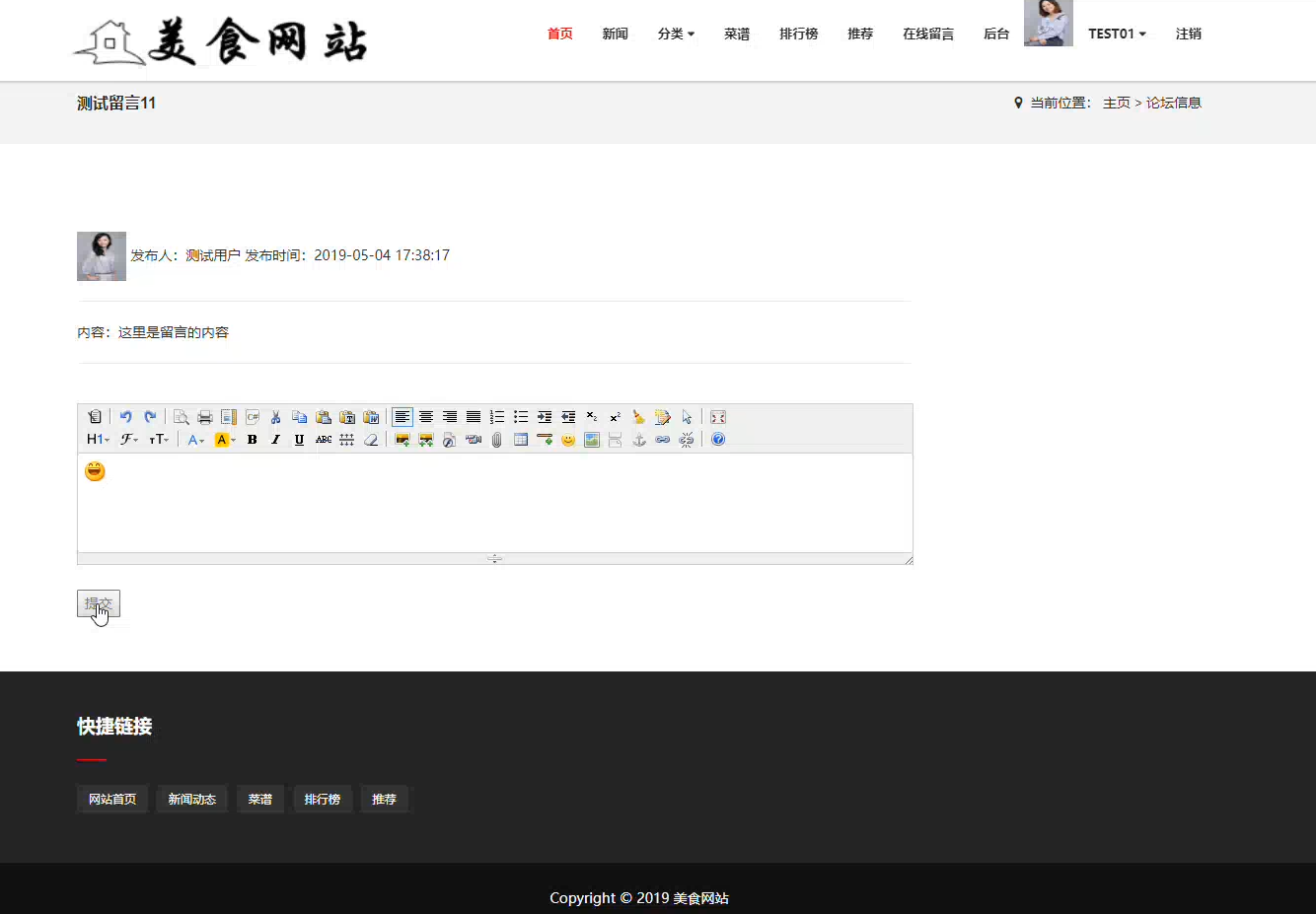Open the insert image tool
Image resolution: width=1316 pixels, height=914 pixels.
[x=402, y=439]
